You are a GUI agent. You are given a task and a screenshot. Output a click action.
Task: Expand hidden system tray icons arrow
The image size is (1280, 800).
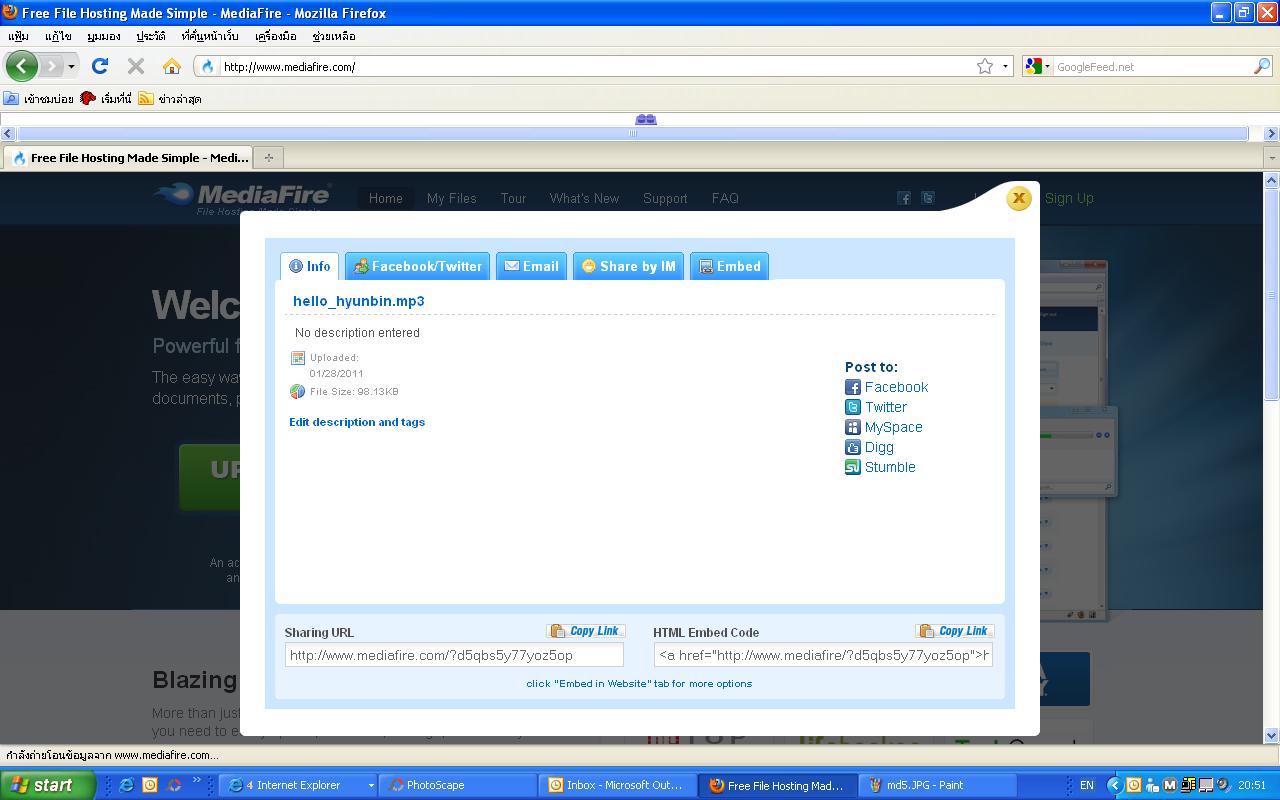pos(1114,786)
